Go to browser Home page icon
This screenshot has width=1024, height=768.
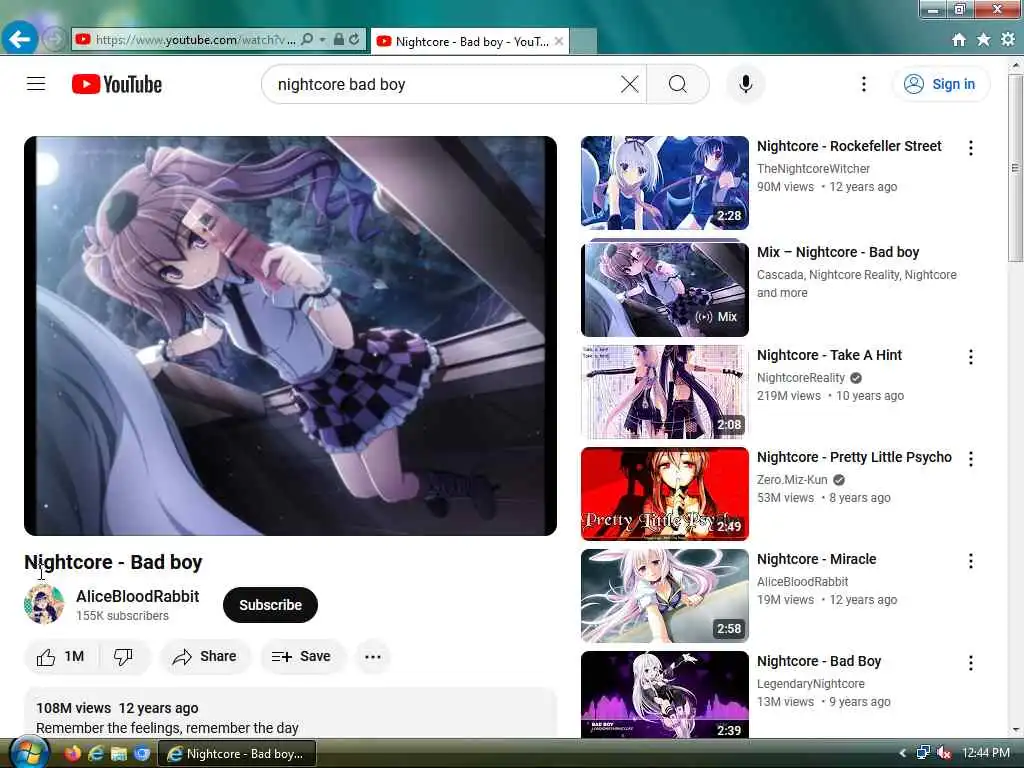tap(959, 40)
